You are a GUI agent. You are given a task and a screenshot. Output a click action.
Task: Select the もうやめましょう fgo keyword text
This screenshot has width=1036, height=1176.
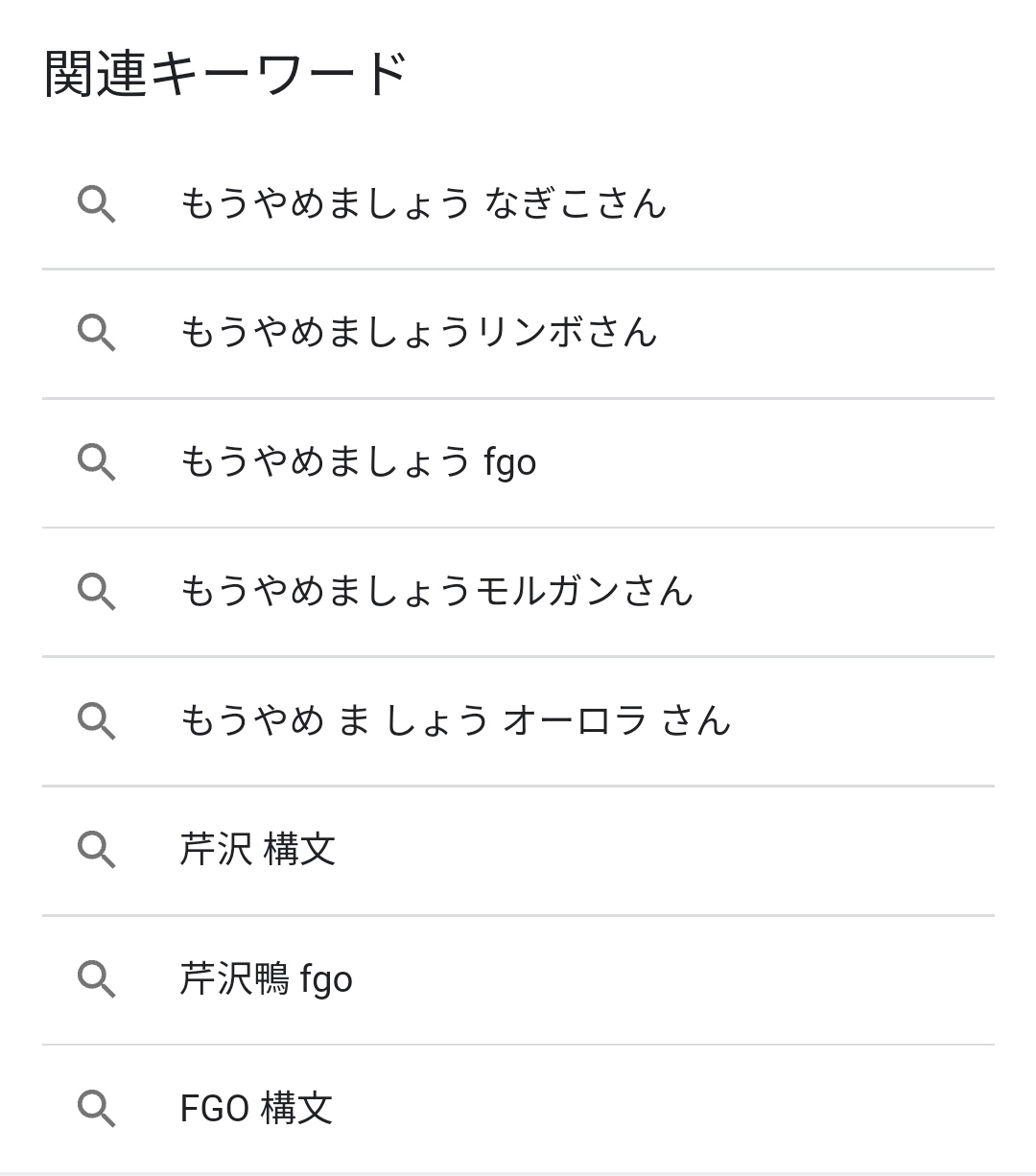pos(358,462)
